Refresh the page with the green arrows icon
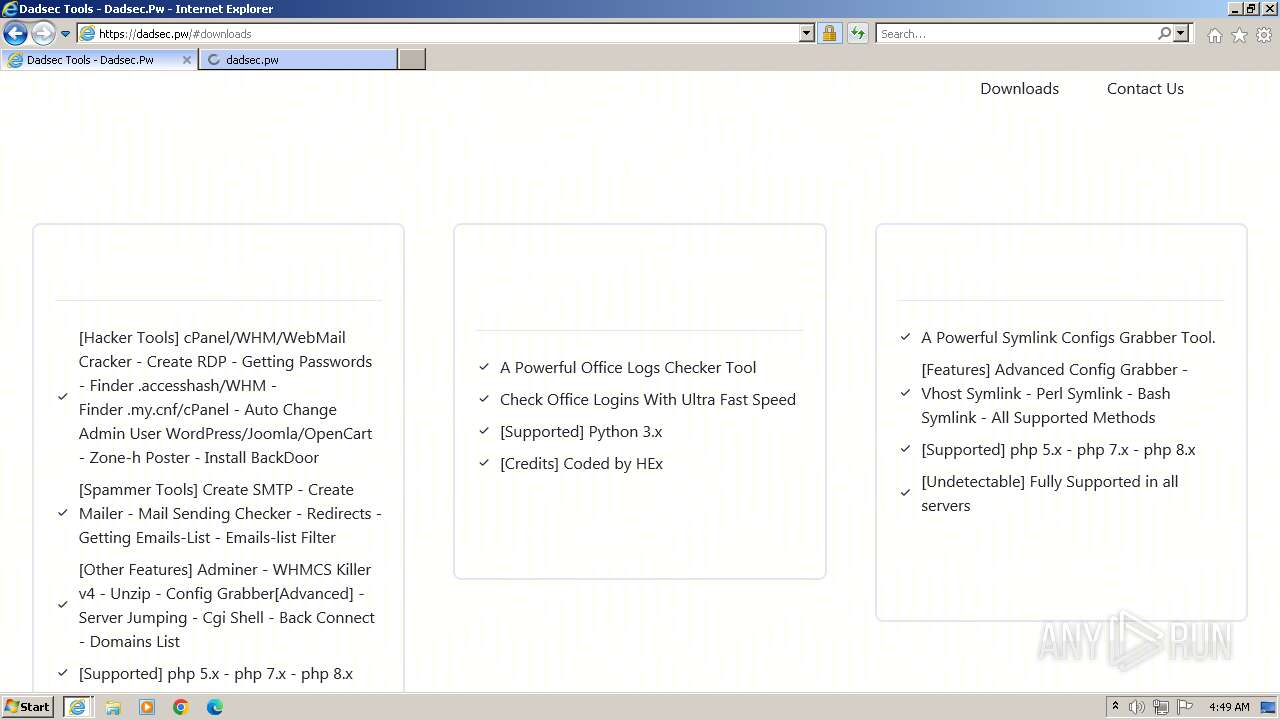Viewport: 1280px width, 720px height. click(858, 34)
